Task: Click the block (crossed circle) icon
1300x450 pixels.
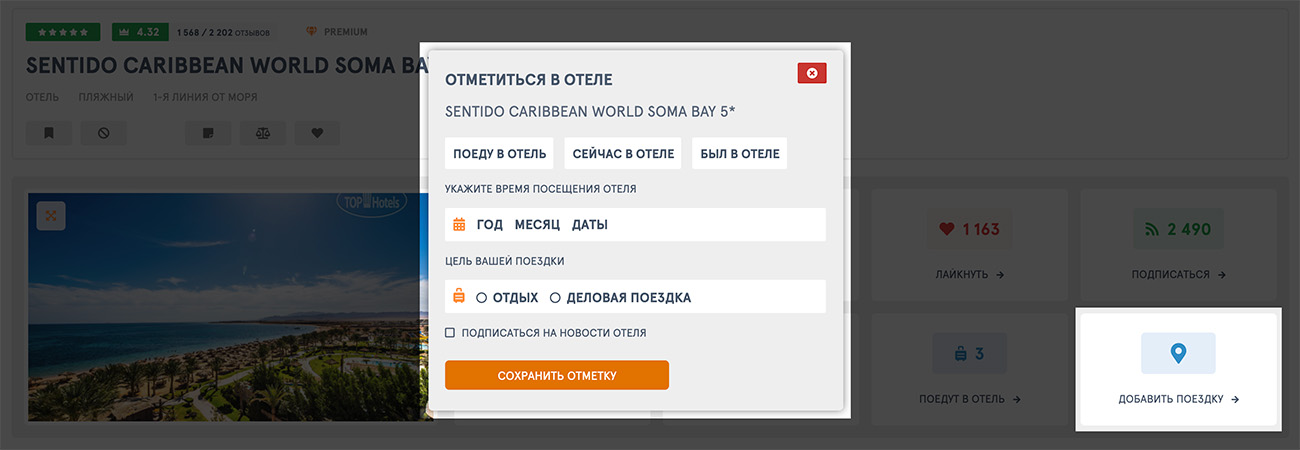Action: pyautogui.click(x=104, y=133)
